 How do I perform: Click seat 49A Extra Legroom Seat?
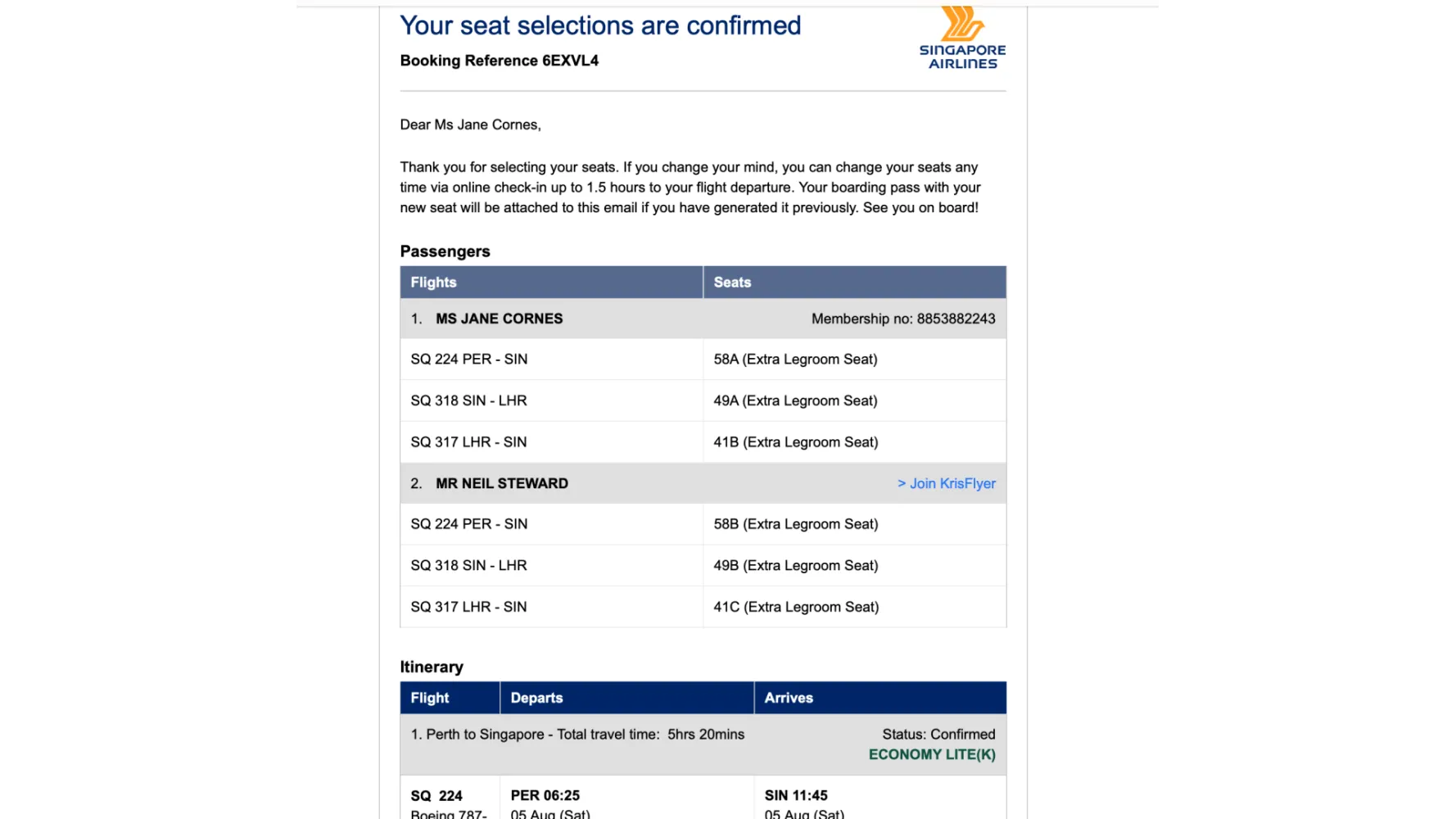tap(795, 400)
